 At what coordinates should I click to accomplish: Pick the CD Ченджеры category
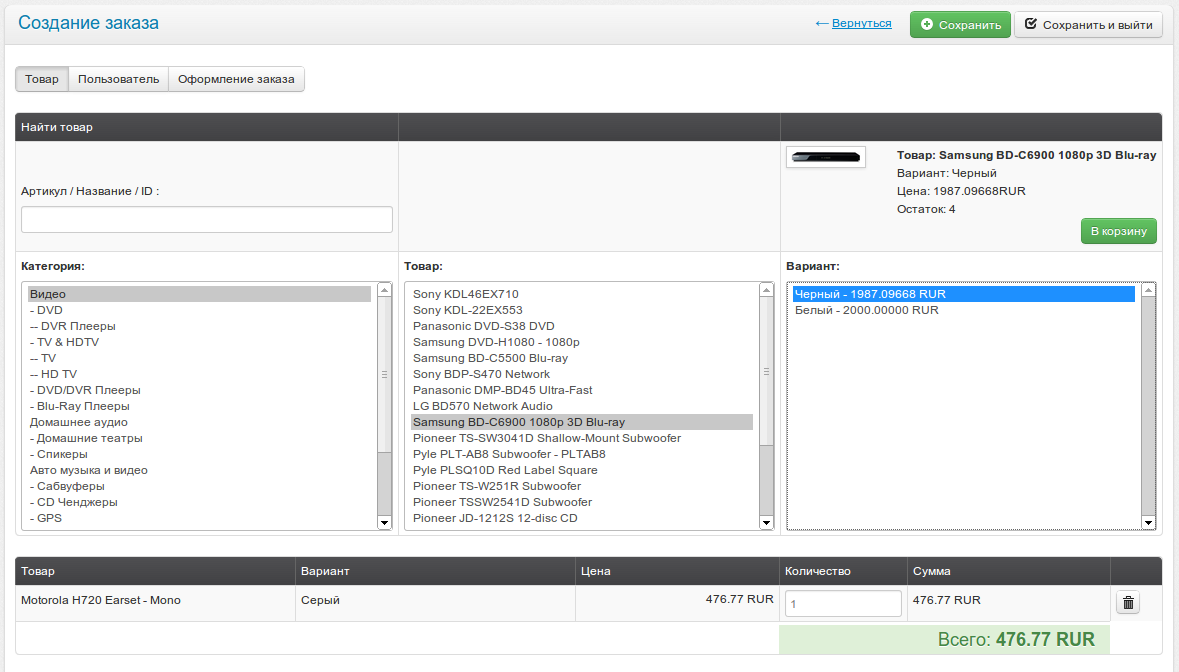199,502
